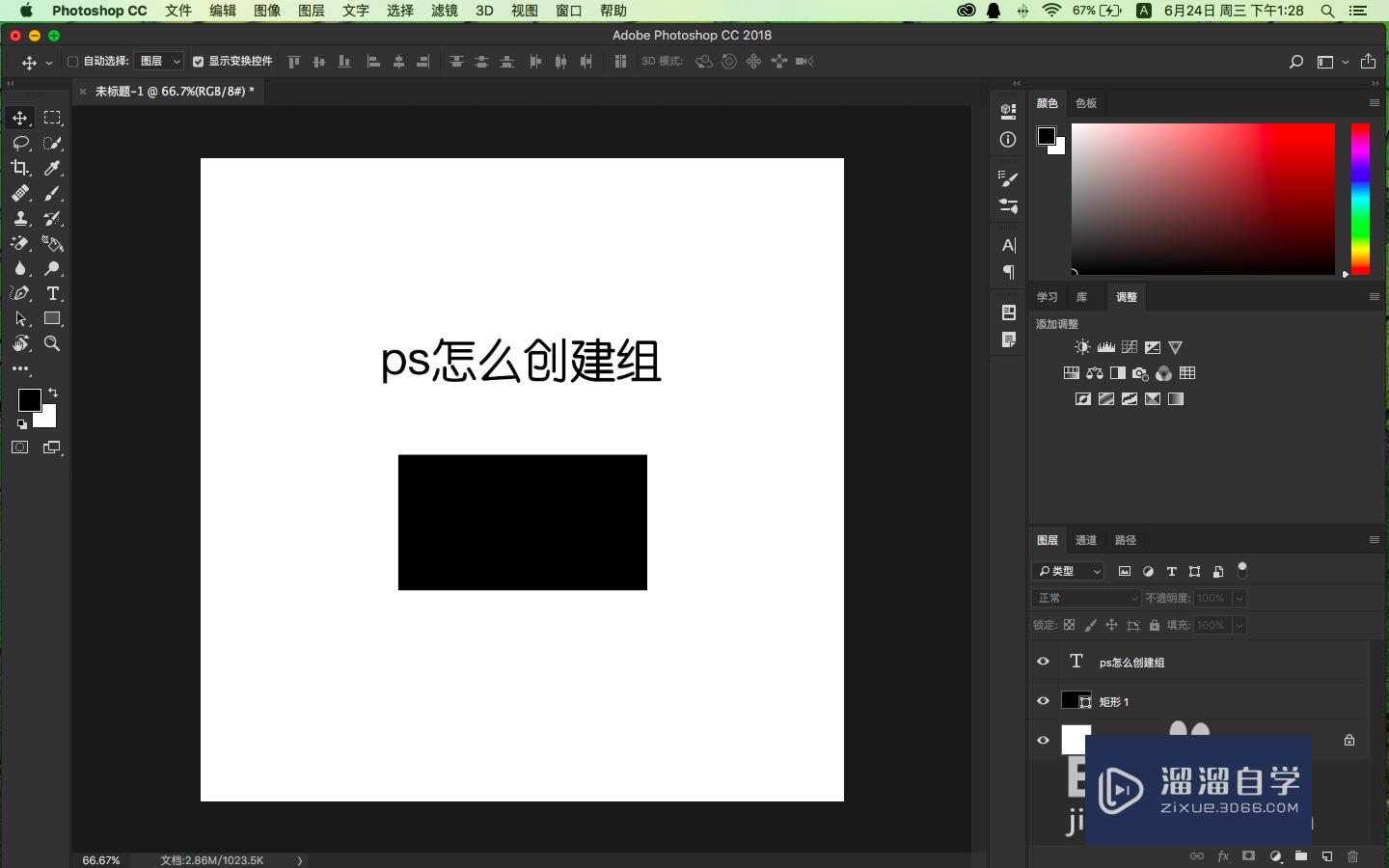This screenshot has height=868, width=1389.
Task: Select the Blur tool
Action: coord(20,268)
